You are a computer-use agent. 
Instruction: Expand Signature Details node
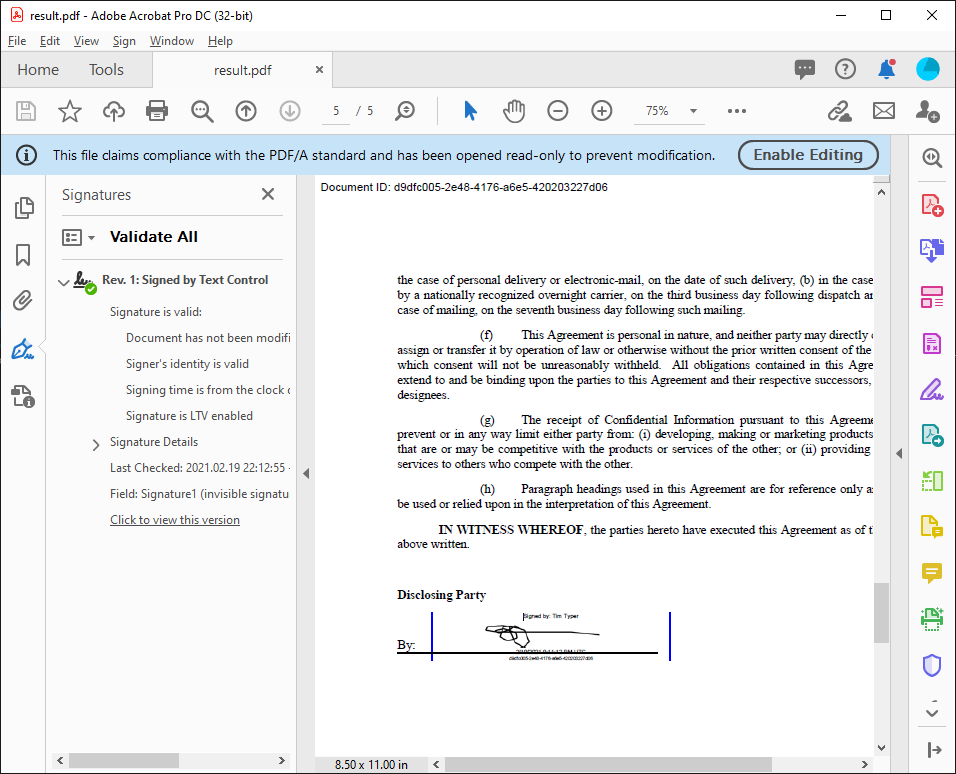click(x=96, y=445)
